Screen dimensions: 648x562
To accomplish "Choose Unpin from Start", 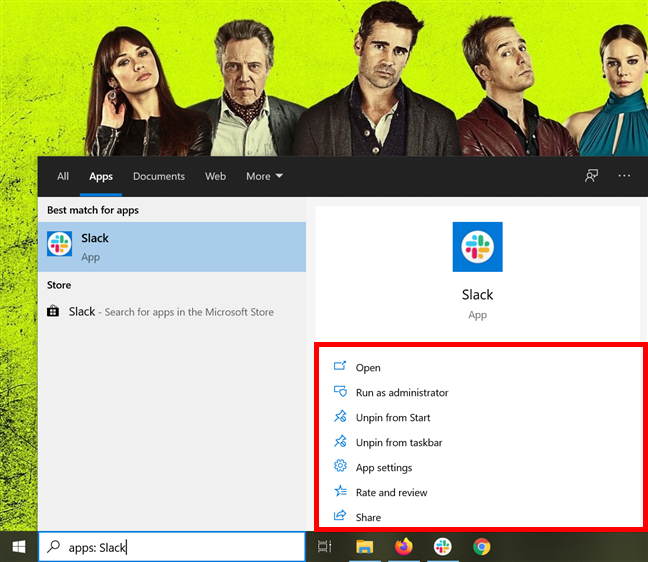I will 393,418.
